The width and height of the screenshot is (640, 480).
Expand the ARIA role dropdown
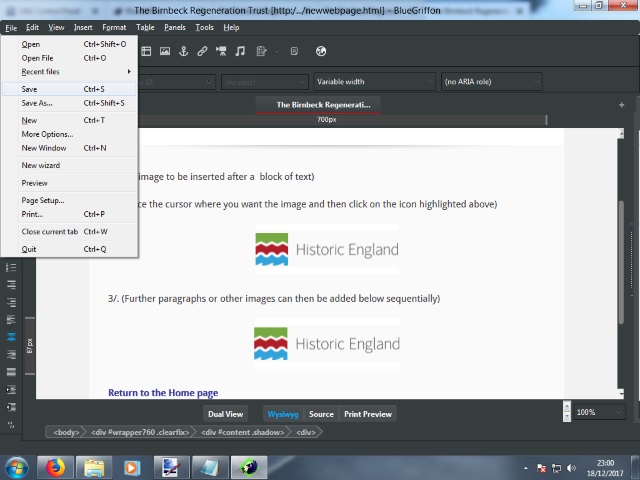pyautogui.click(x=492, y=82)
